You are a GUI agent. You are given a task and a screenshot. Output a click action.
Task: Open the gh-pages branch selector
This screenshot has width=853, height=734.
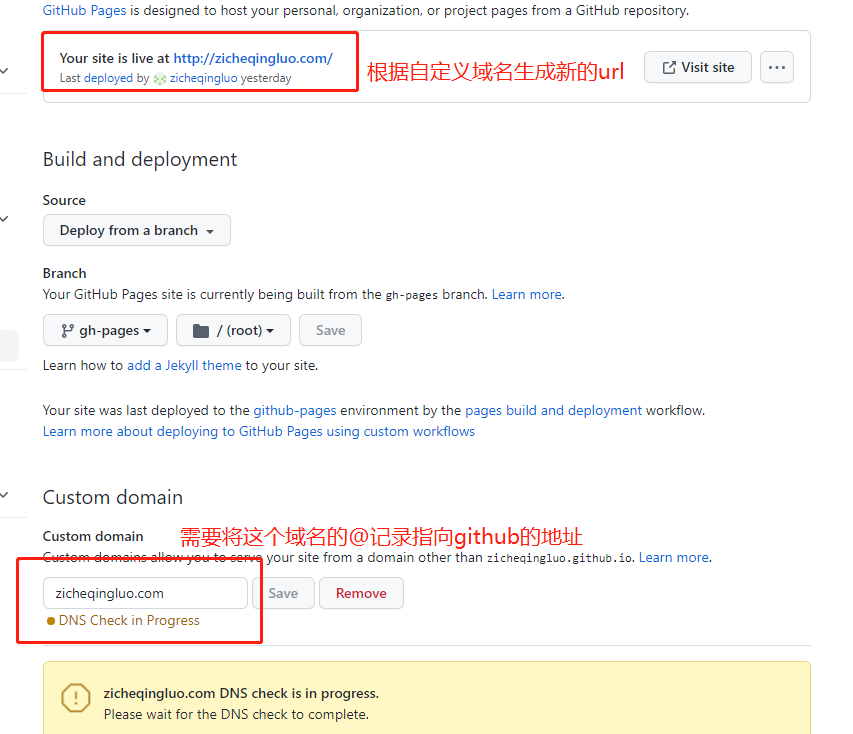tap(106, 330)
